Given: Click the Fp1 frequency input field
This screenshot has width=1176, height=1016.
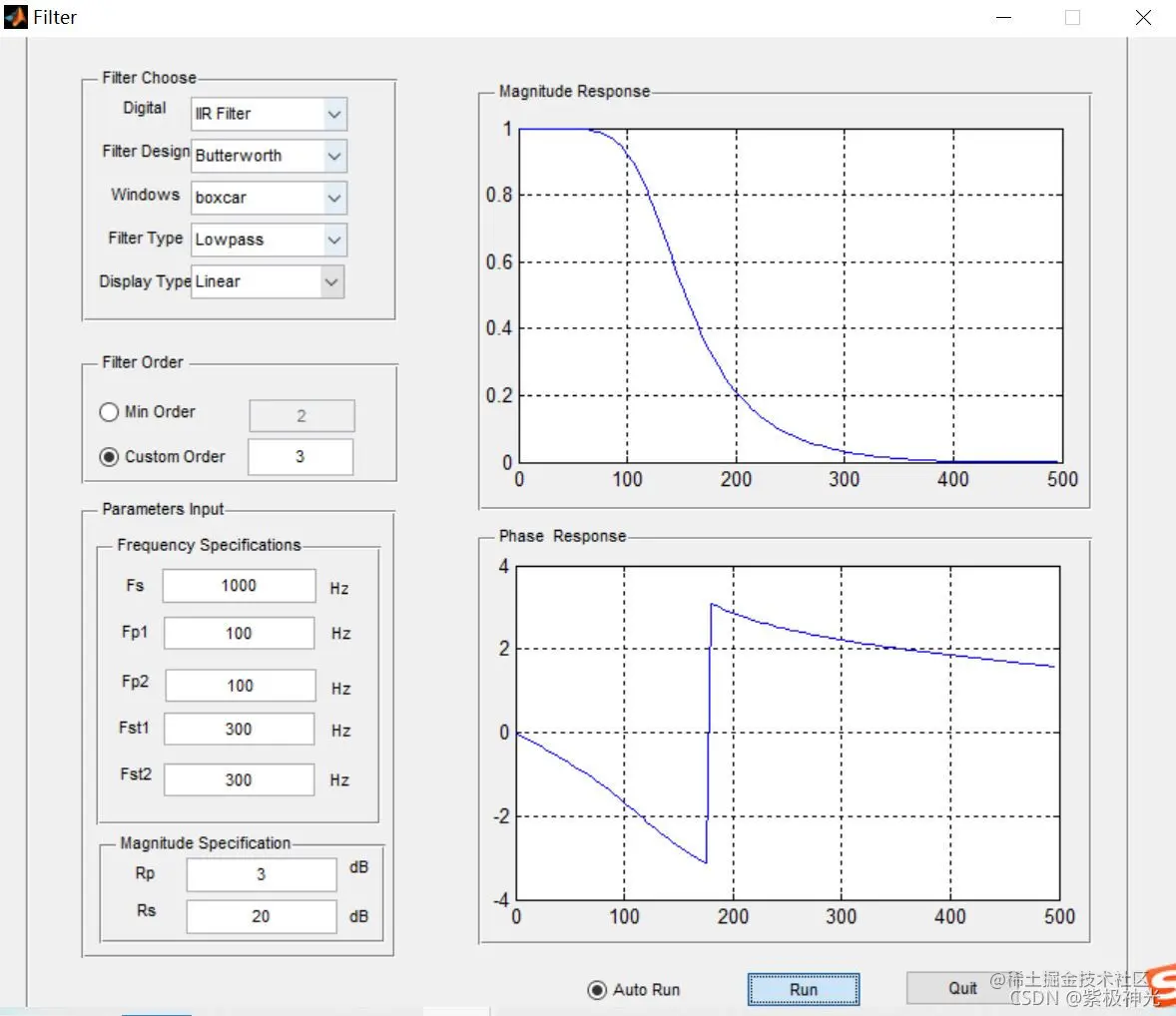Looking at the screenshot, I should point(239,634).
